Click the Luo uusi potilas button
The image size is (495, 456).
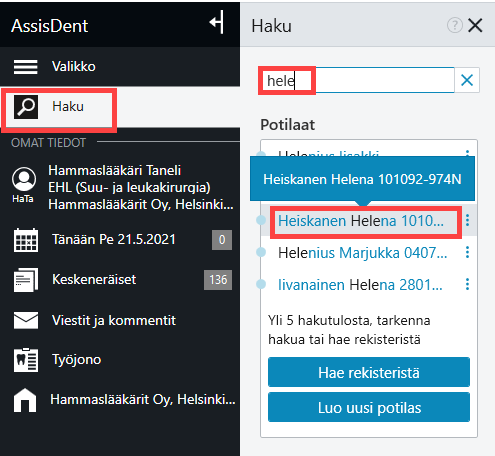coord(369,407)
